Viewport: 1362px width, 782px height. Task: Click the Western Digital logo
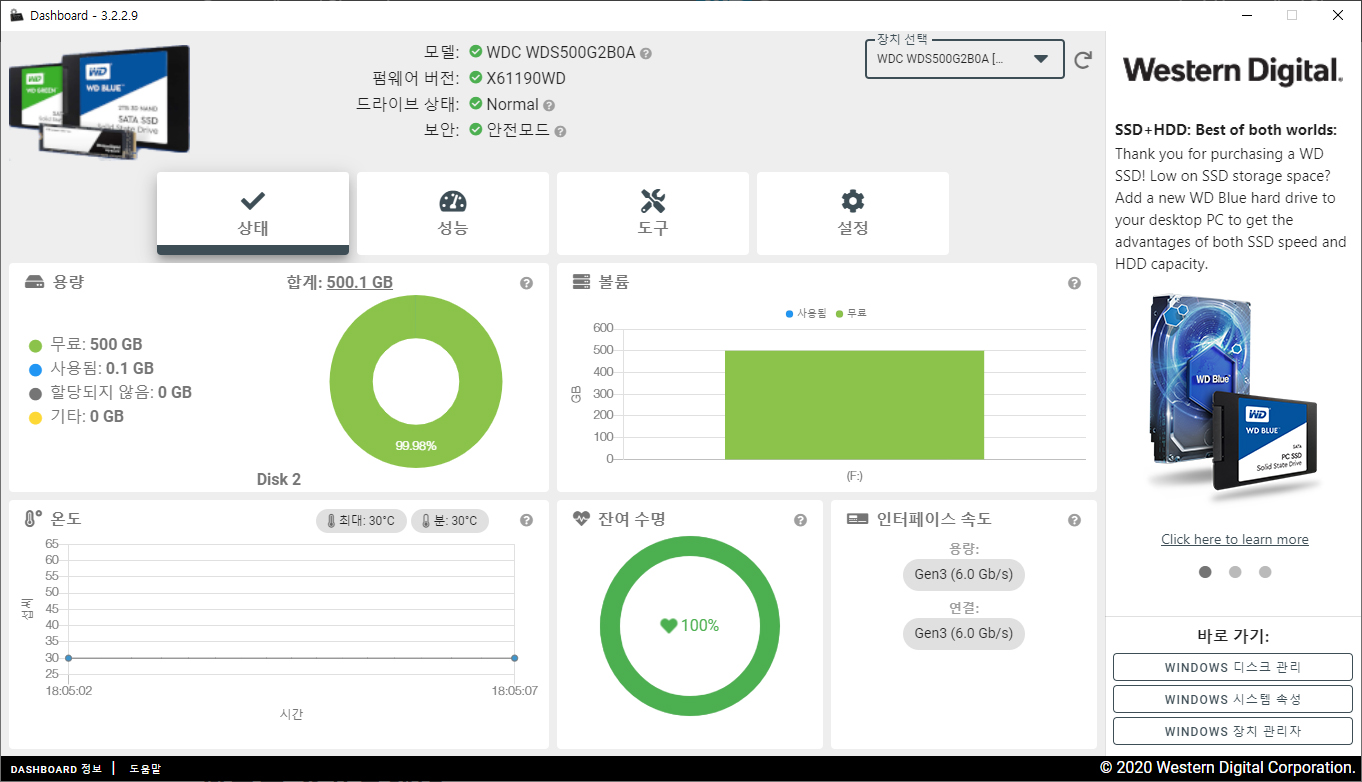(1233, 71)
